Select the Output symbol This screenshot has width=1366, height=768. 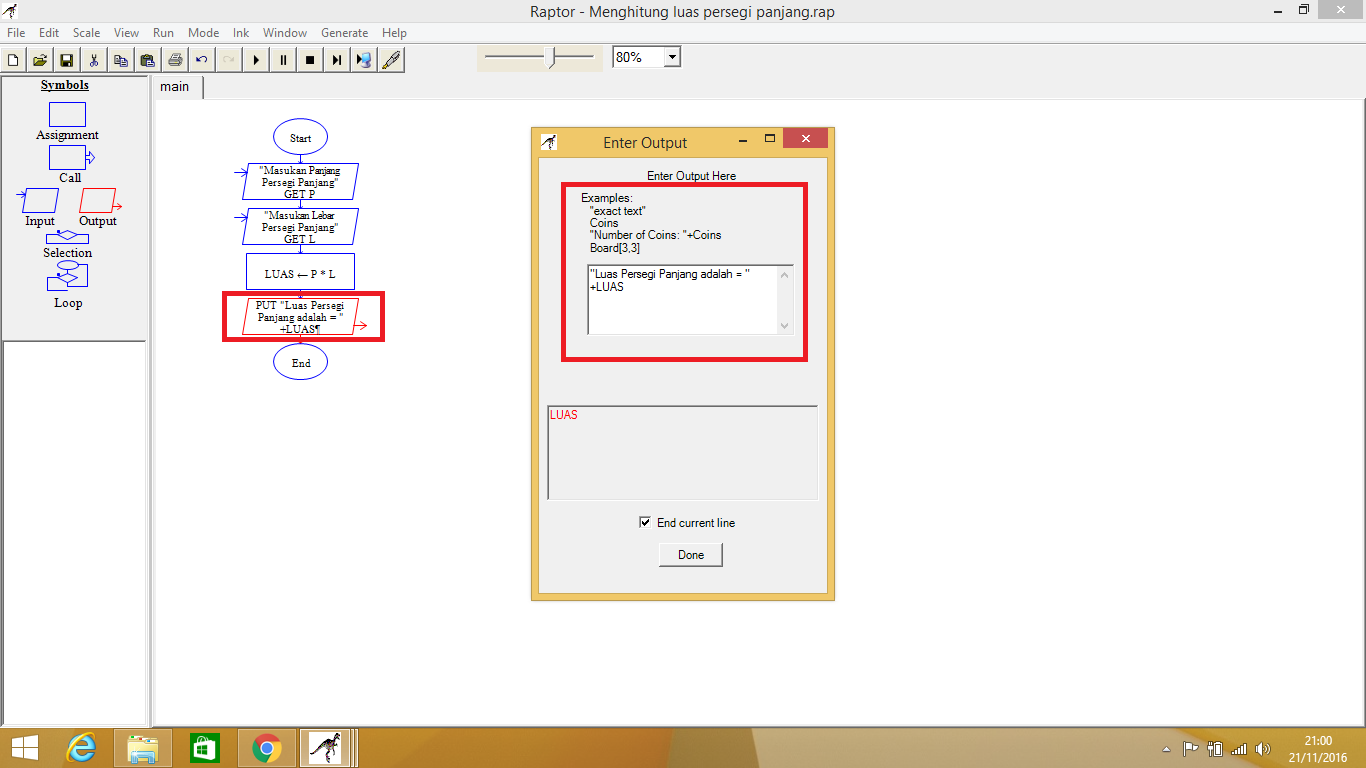pyautogui.click(x=98, y=201)
